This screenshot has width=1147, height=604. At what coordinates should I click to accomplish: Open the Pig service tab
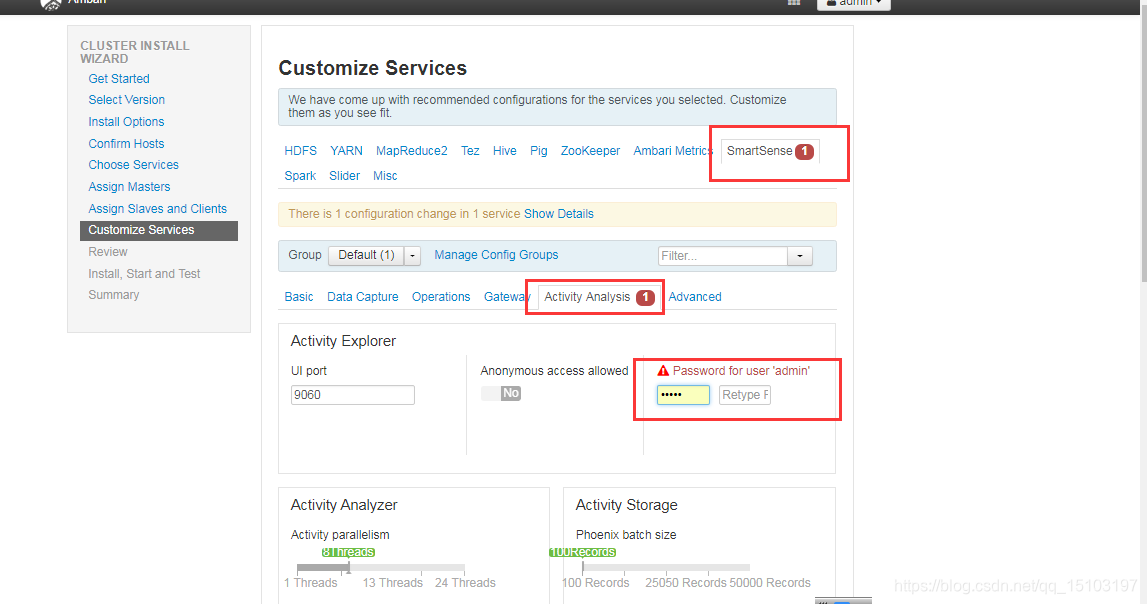point(538,151)
